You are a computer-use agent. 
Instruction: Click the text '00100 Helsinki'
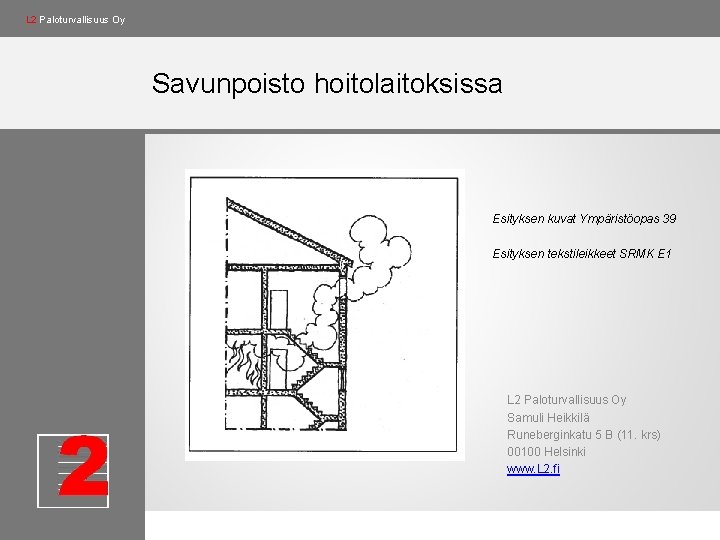point(546,451)
